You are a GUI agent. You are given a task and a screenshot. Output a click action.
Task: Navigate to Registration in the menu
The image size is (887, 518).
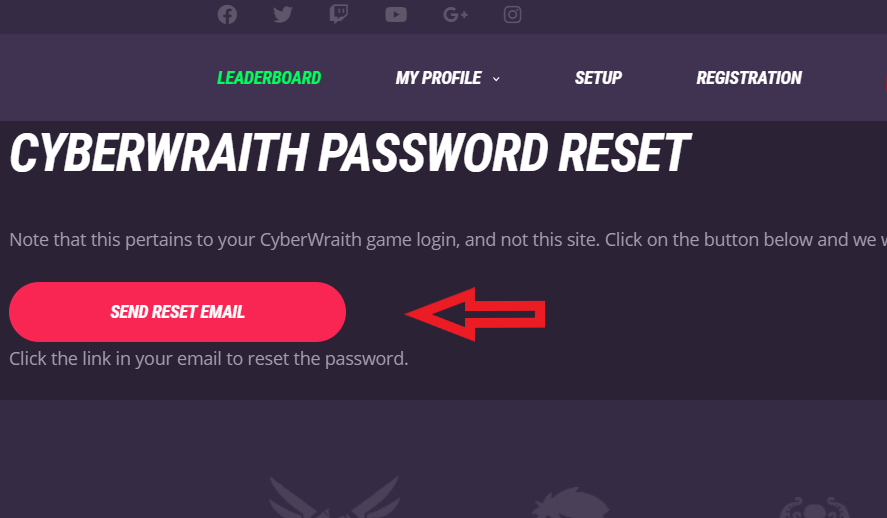[x=749, y=77]
